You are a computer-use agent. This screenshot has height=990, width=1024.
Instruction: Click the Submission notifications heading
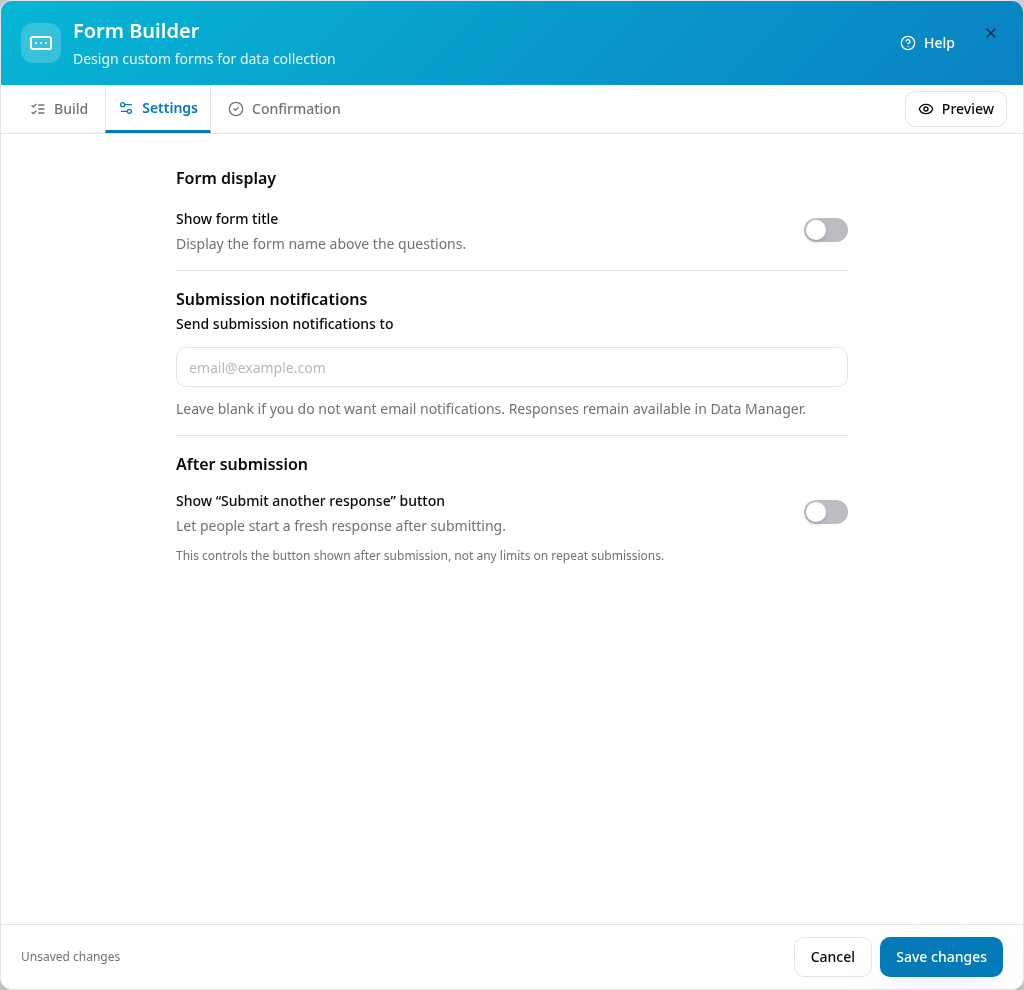click(x=272, y=299)
